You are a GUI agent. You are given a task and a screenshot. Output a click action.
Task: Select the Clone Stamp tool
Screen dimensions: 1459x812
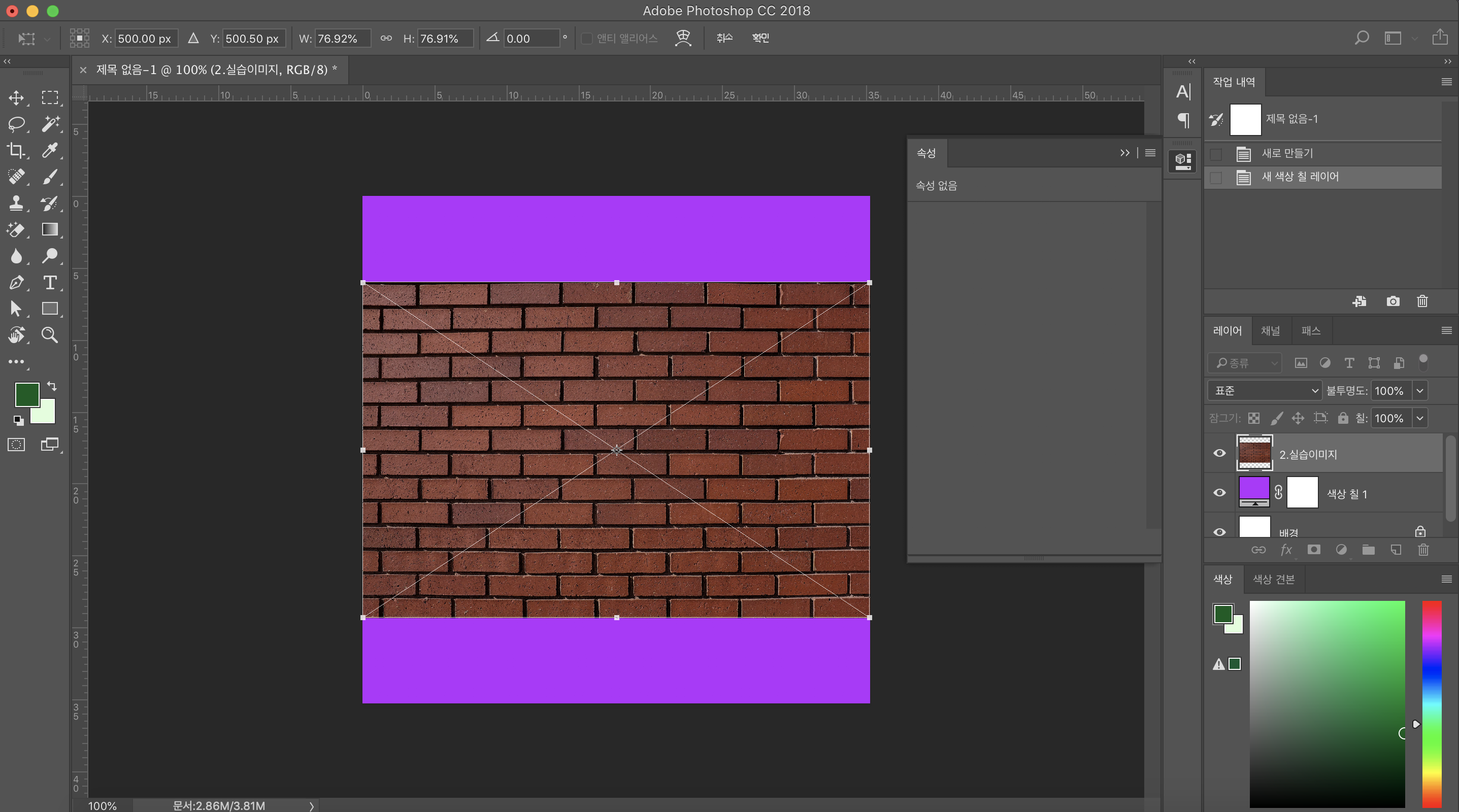(16, 204)
